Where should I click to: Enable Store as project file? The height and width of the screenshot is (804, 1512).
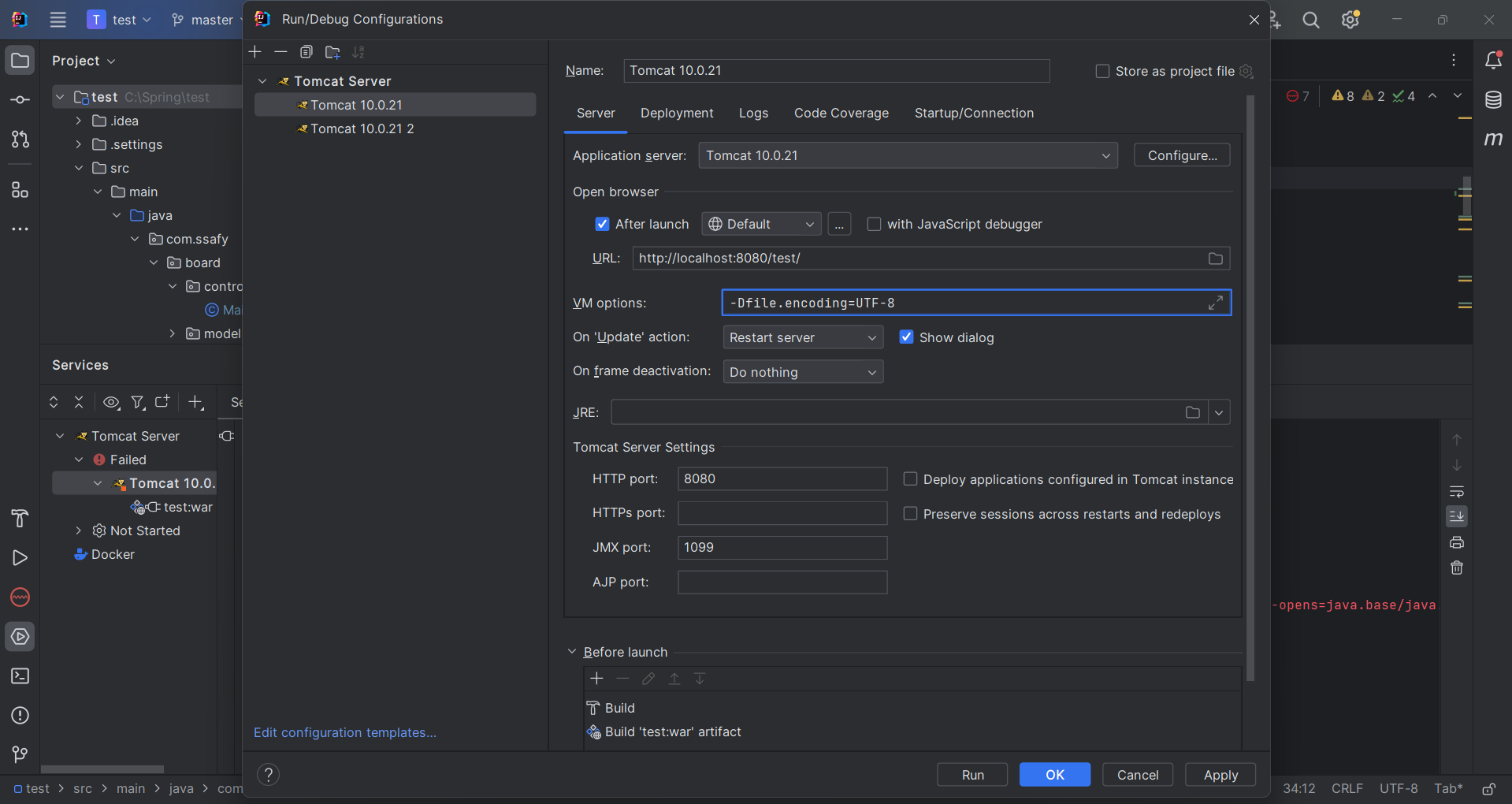tap(1102, 71)
